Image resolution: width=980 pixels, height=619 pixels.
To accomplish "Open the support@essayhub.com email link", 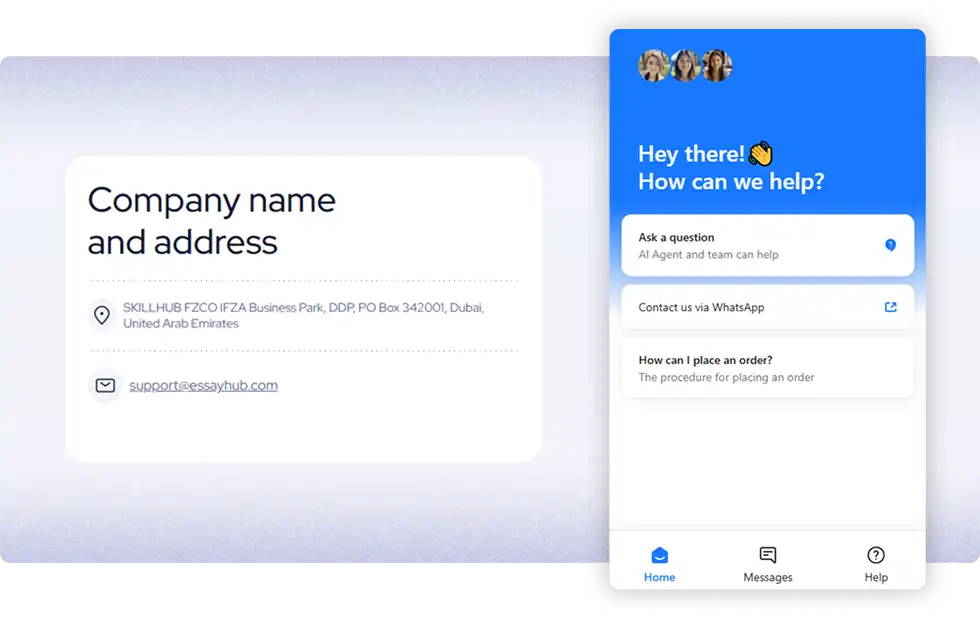I will 203,385.
